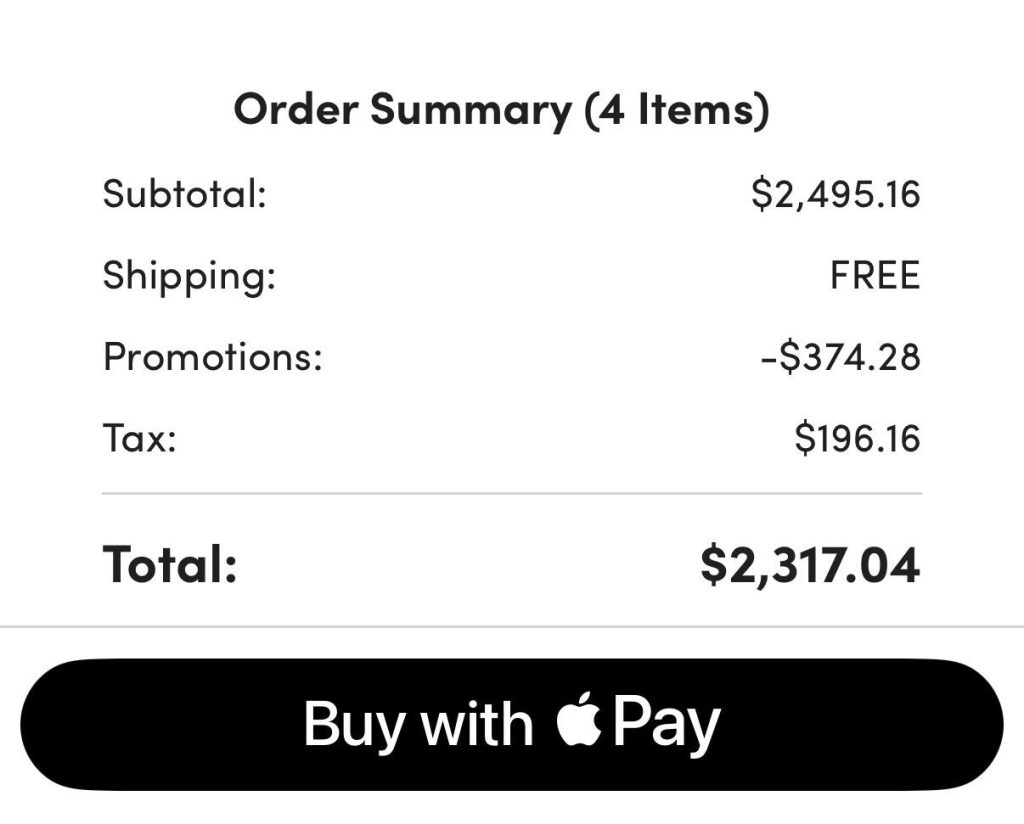Click the $2,317.04 total amount
Viewport: 1024px width, 824px height.
click(x=810, y=564)
